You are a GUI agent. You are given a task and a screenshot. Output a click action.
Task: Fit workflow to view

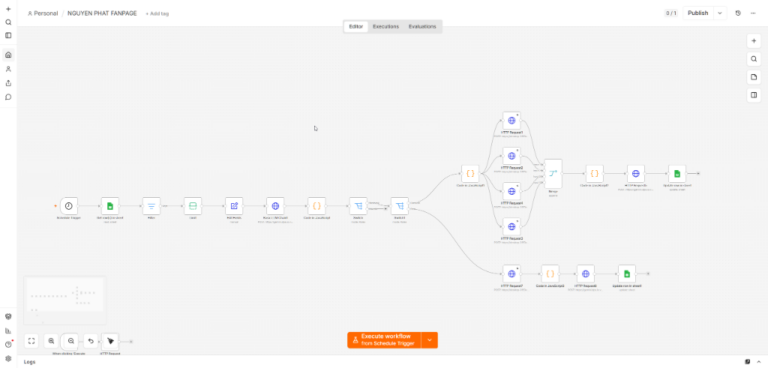tap(31, 341)
